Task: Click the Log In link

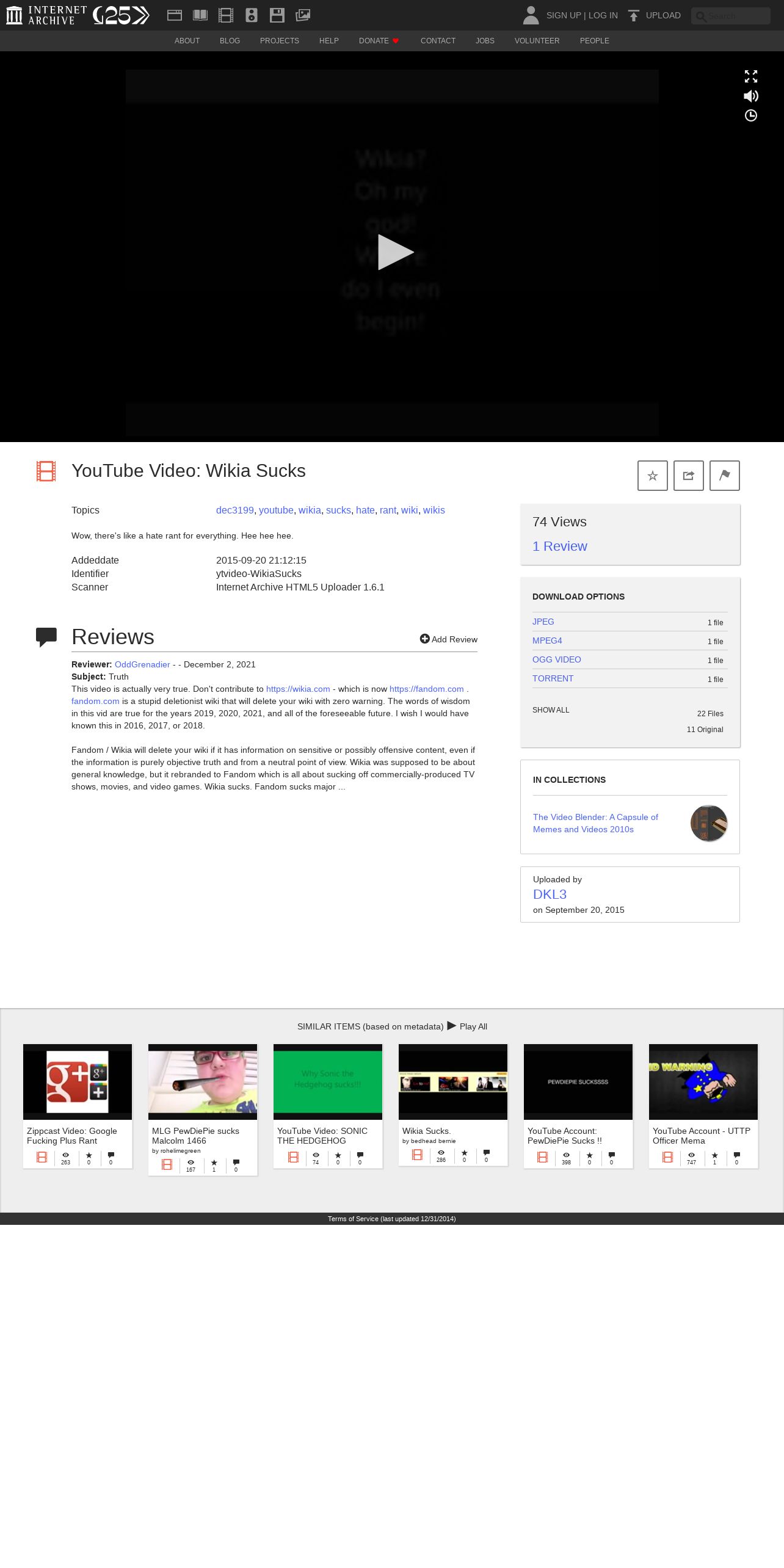Action: (603, 15)
